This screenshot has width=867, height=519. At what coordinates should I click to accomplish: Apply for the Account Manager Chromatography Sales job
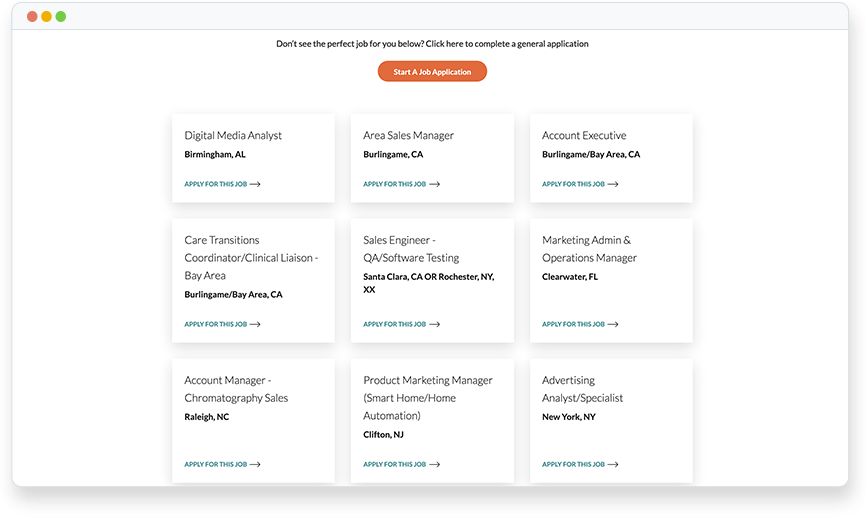click(x=222, y=465)
